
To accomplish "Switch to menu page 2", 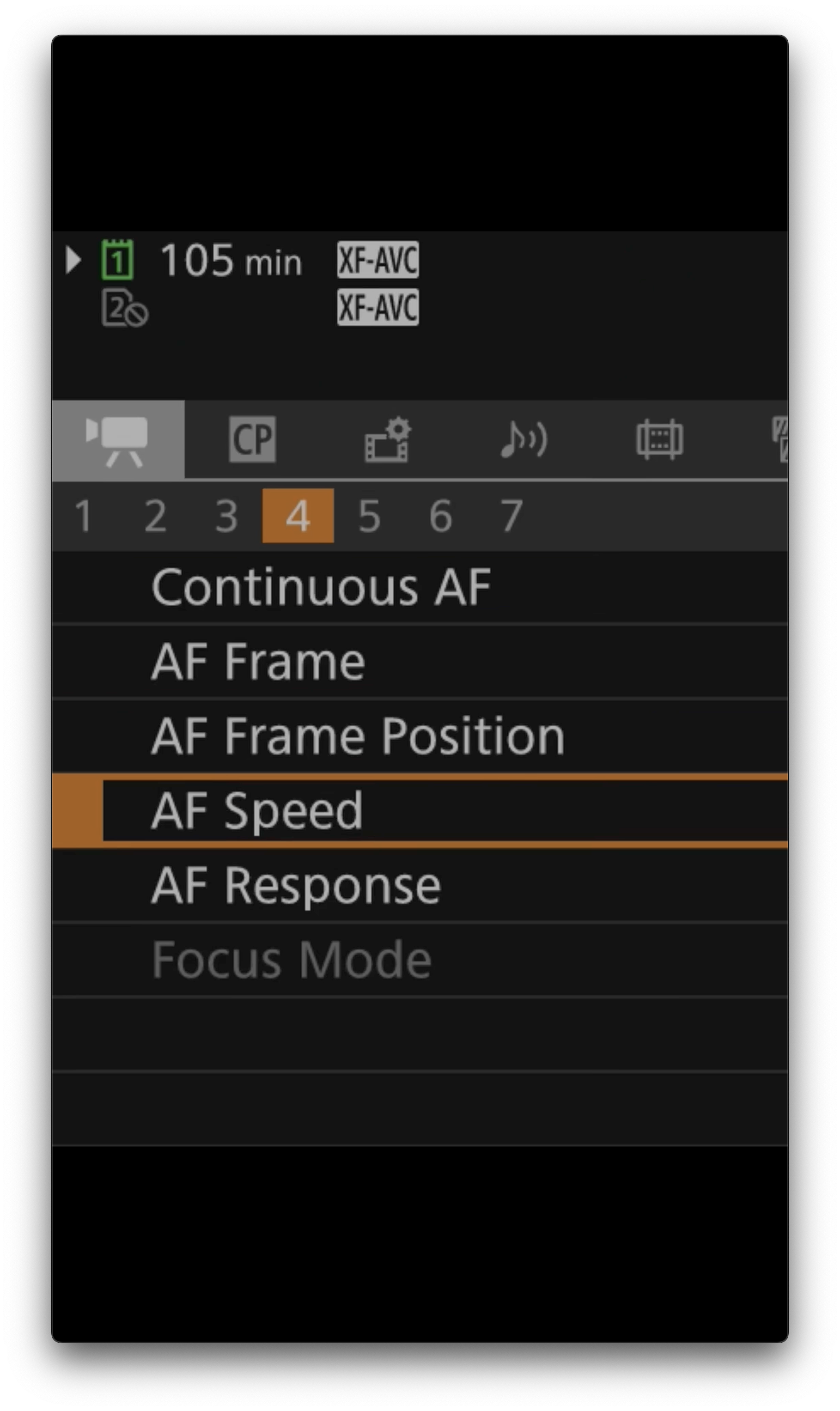I will coord(155,516).
